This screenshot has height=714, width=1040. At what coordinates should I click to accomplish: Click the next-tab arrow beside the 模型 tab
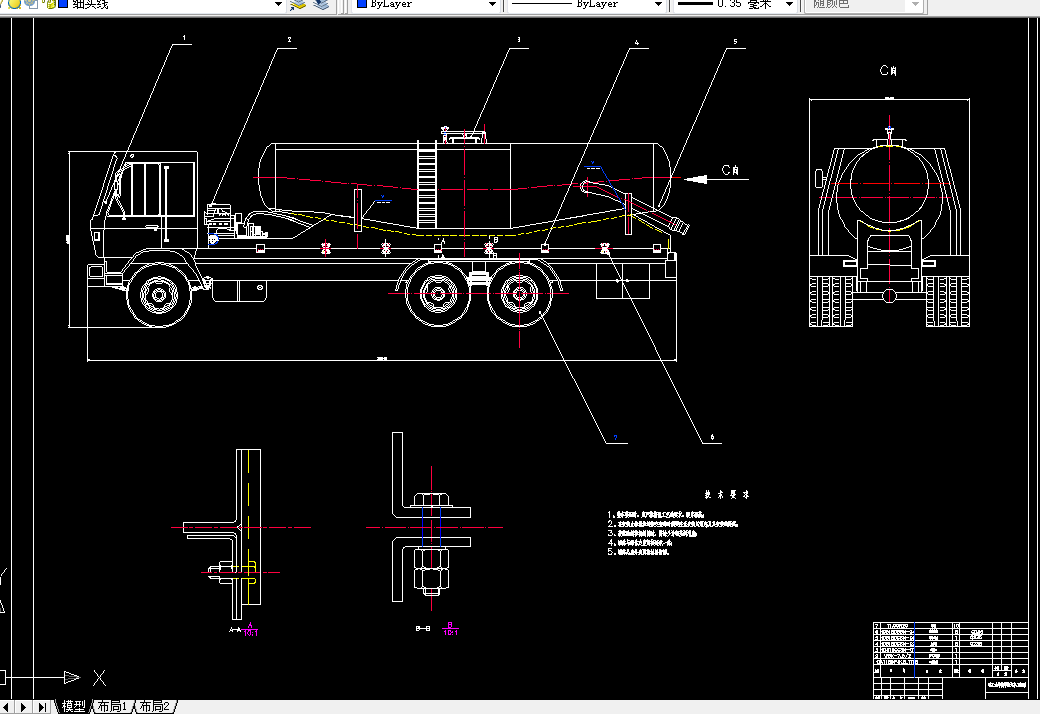point(24,707)
